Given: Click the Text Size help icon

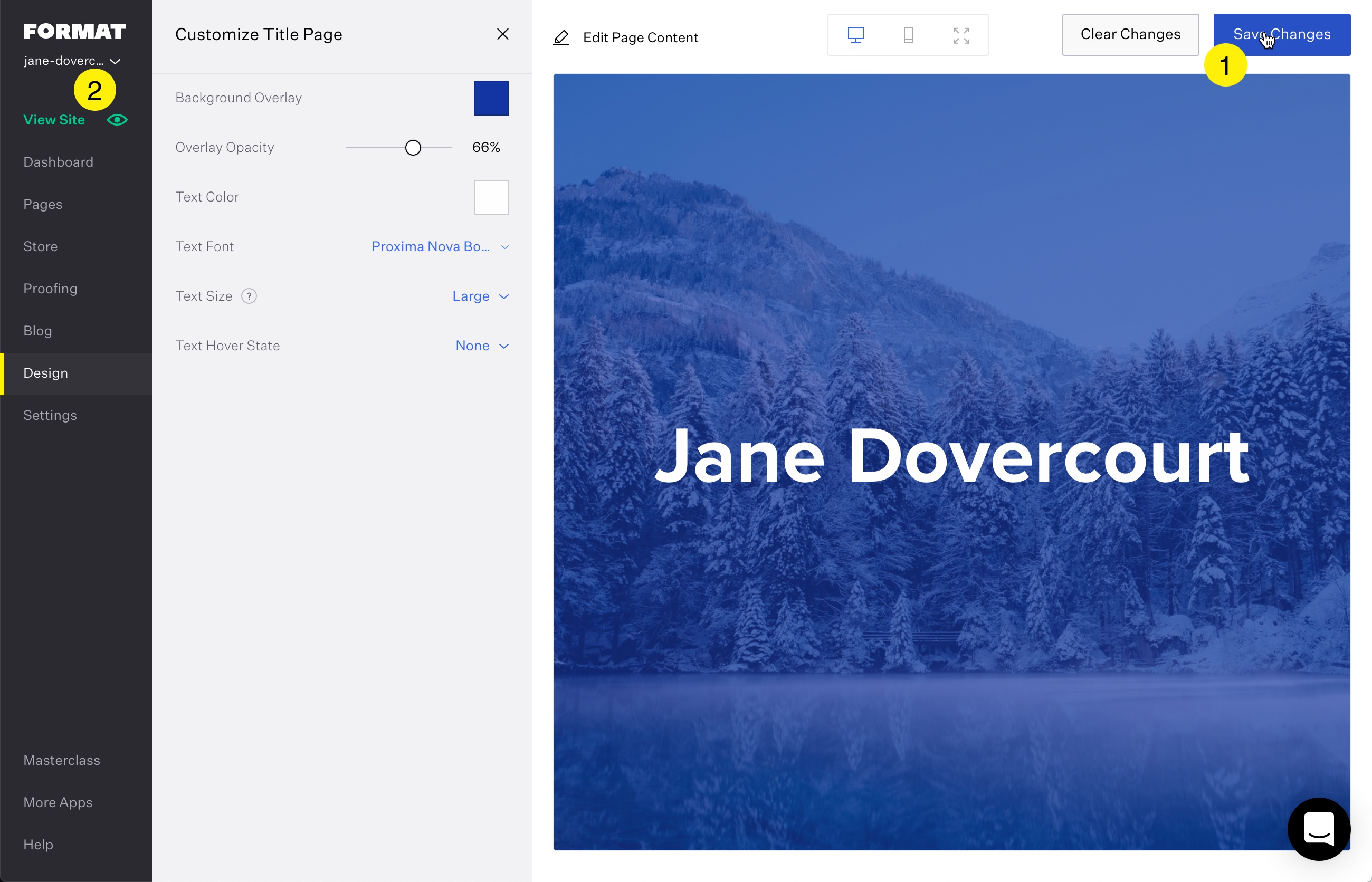Looking at the screenshot, I should [x=249, y=296].
